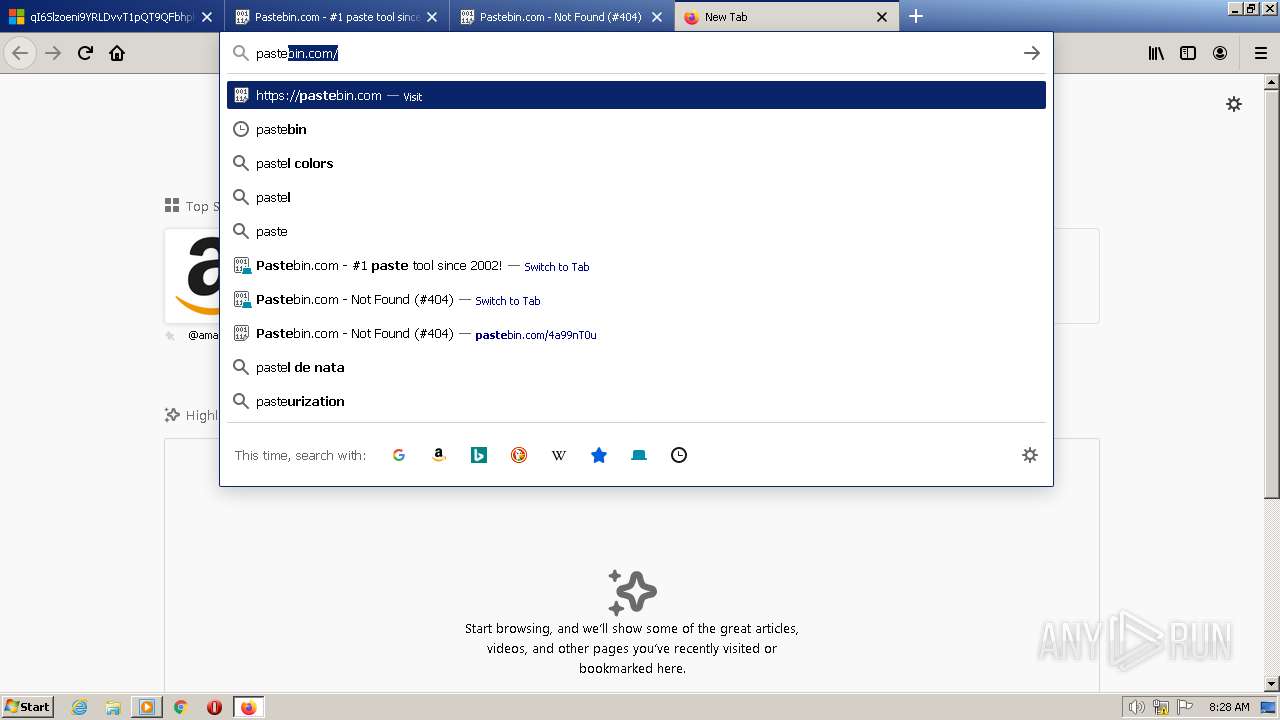Choose the pastel search suggestion
This screenshot has height=720, width=1280.
coord(636,197)
